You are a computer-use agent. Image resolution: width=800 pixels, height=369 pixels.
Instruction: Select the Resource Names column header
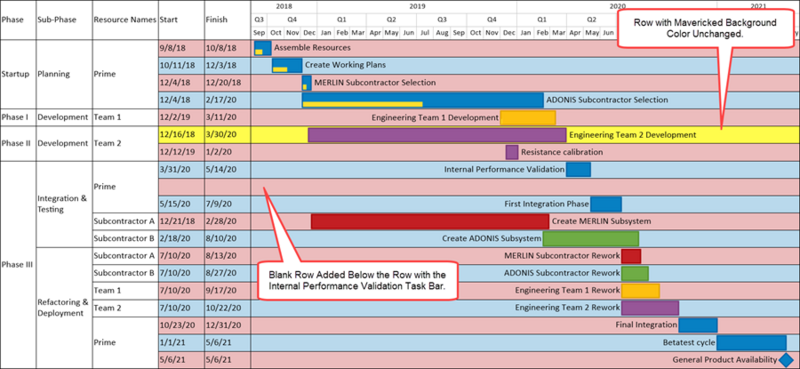126,20
